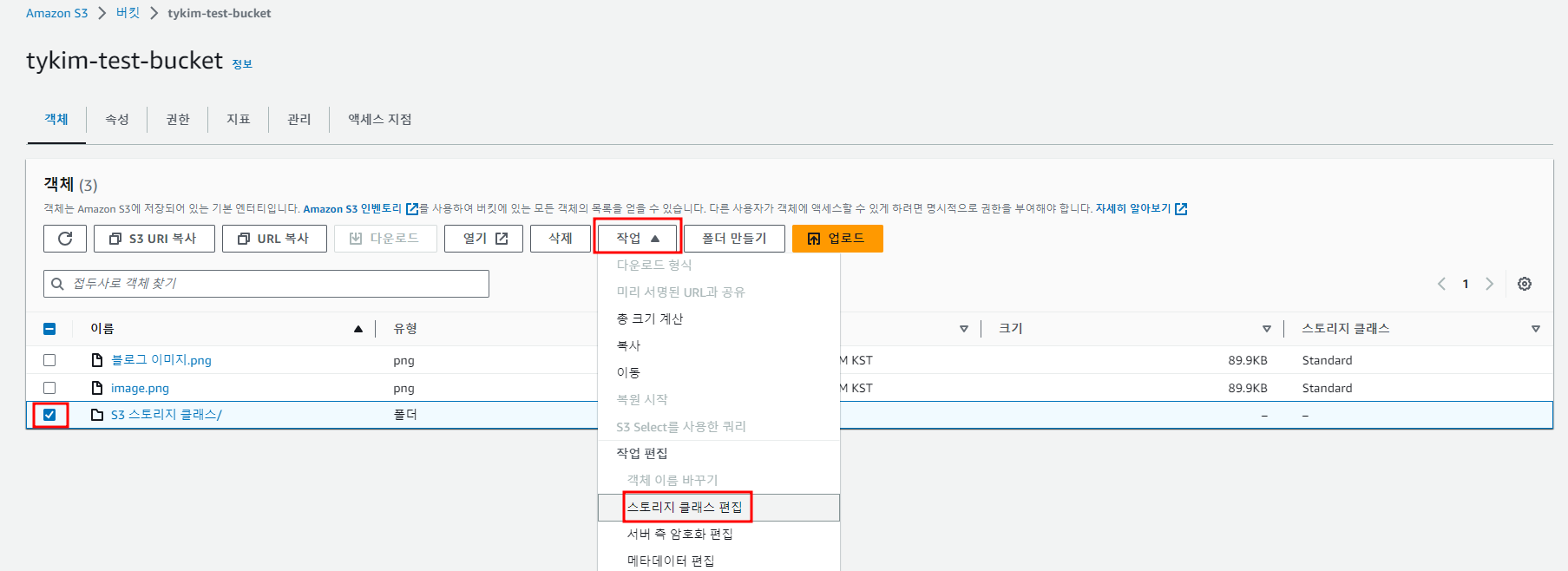
Task: Select 총 크기 계산 from the menu
Action: pyautogui.click(x=718, y=318)
